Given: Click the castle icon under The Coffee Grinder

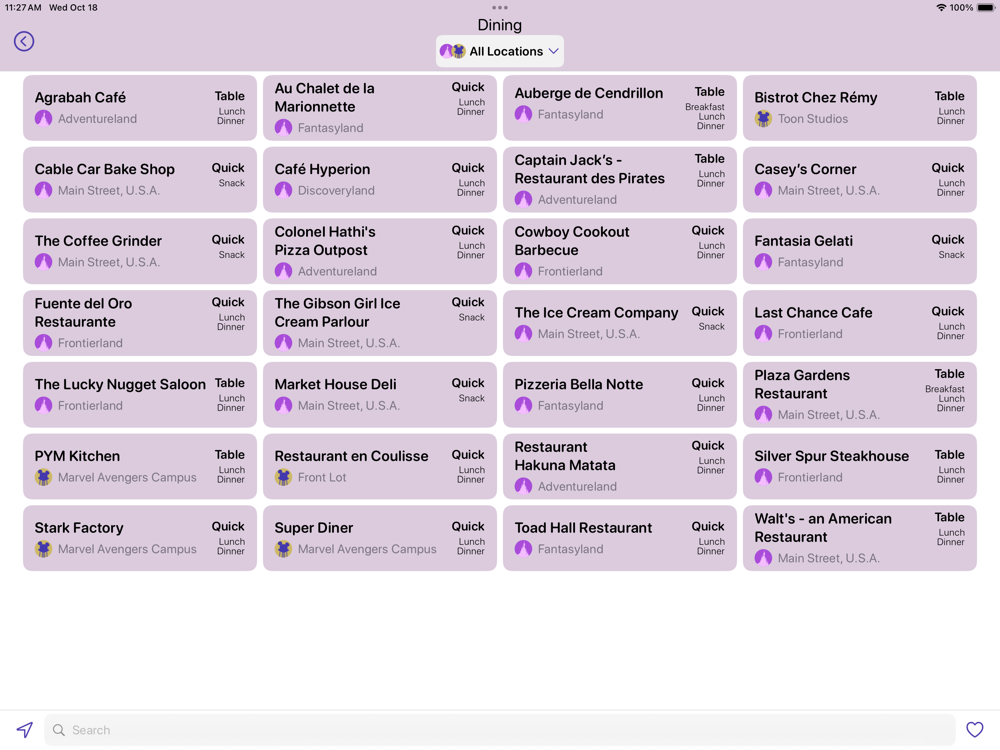Looking at the screenshot, I should (43, 262).
